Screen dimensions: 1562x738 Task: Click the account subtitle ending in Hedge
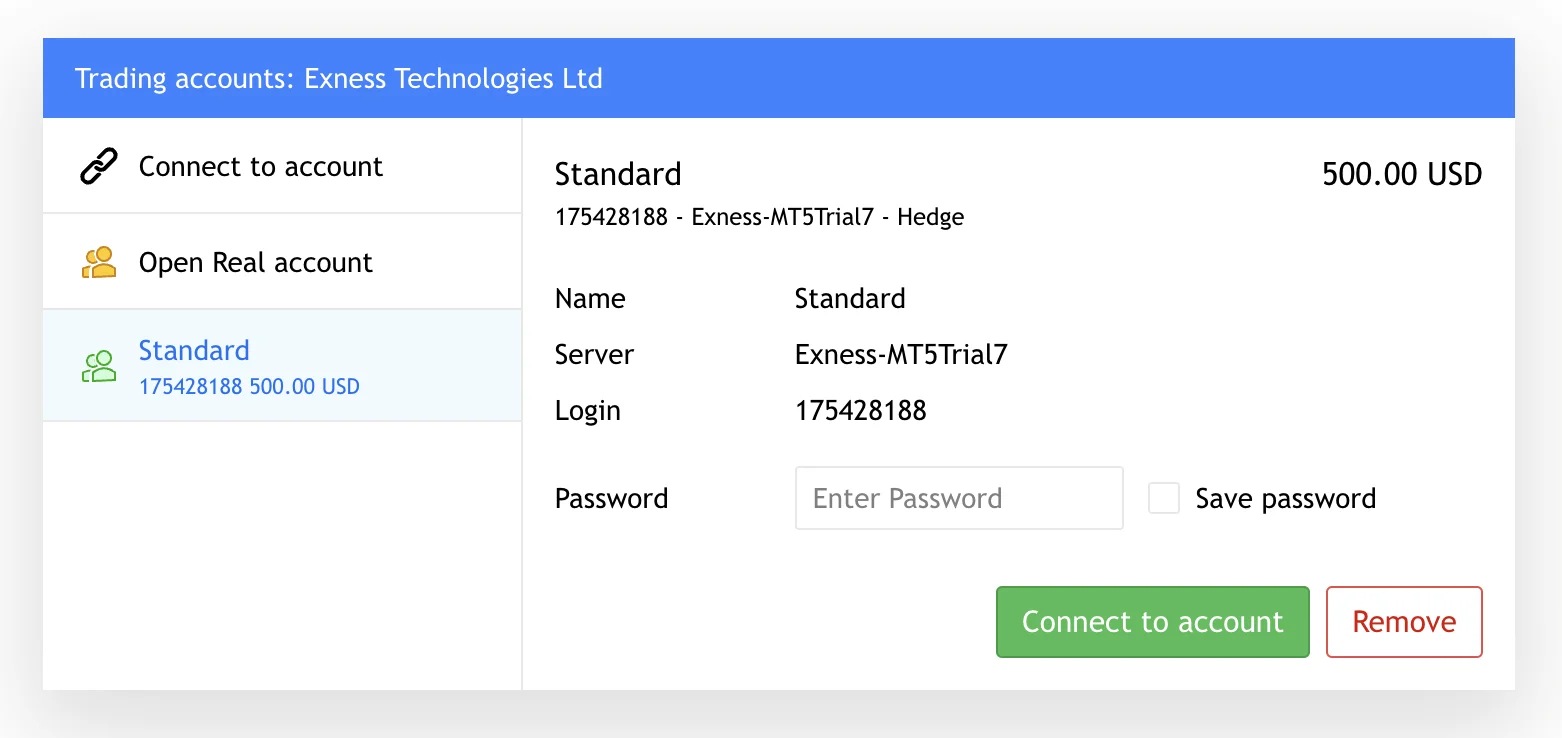759,217
